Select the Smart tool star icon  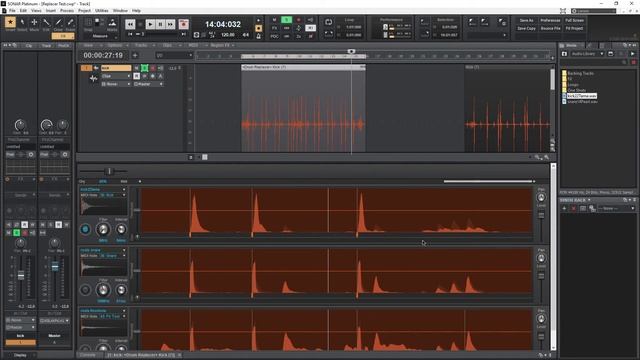coord(10,22)
